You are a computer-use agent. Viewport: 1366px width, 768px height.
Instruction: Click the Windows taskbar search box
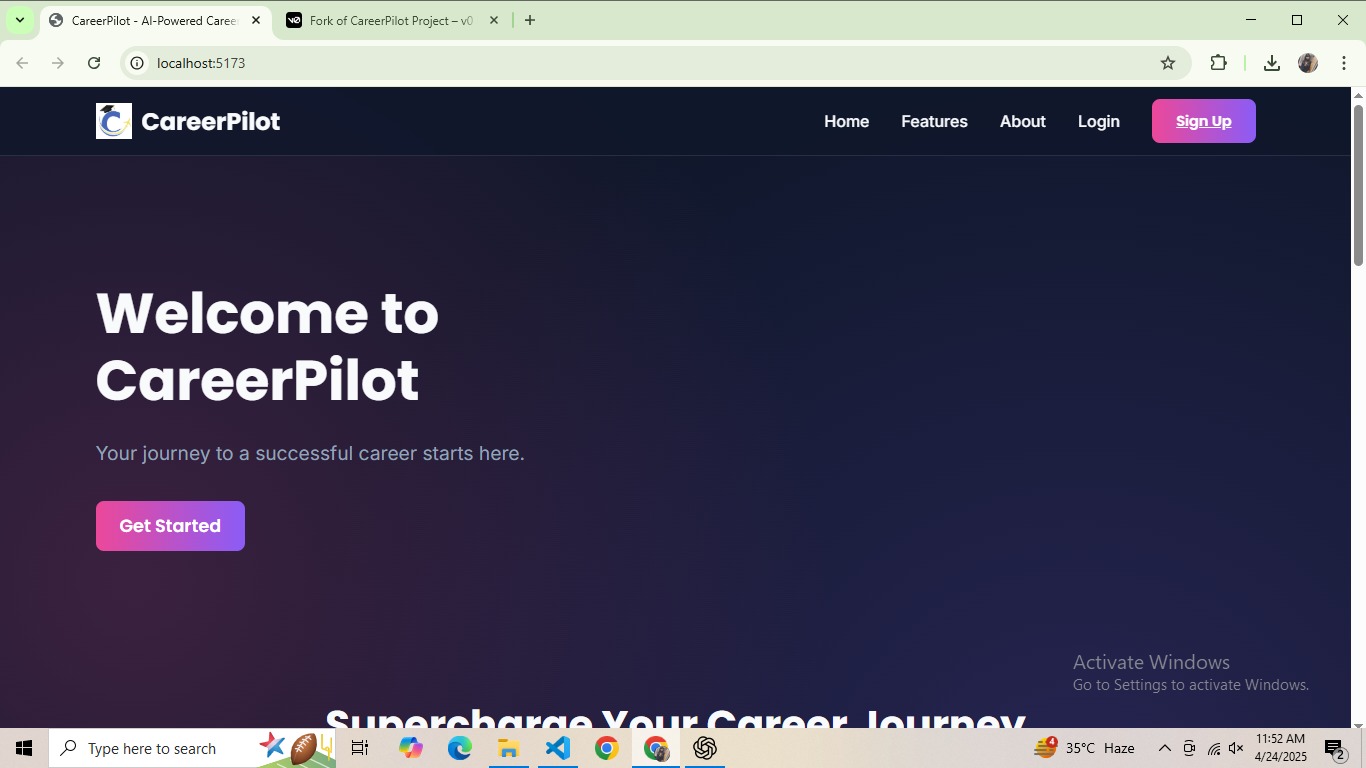192,748
